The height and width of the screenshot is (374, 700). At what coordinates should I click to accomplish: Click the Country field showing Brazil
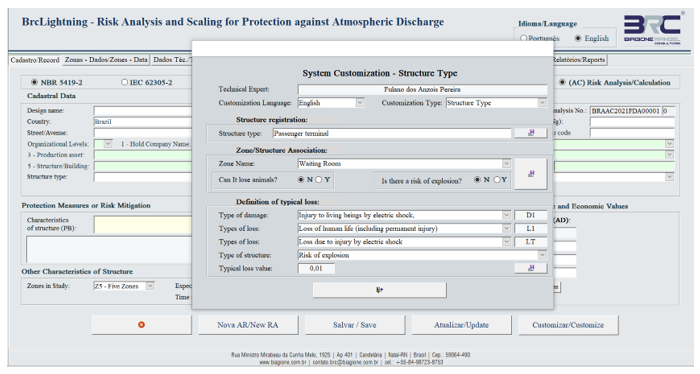click(x=143, y=121)
